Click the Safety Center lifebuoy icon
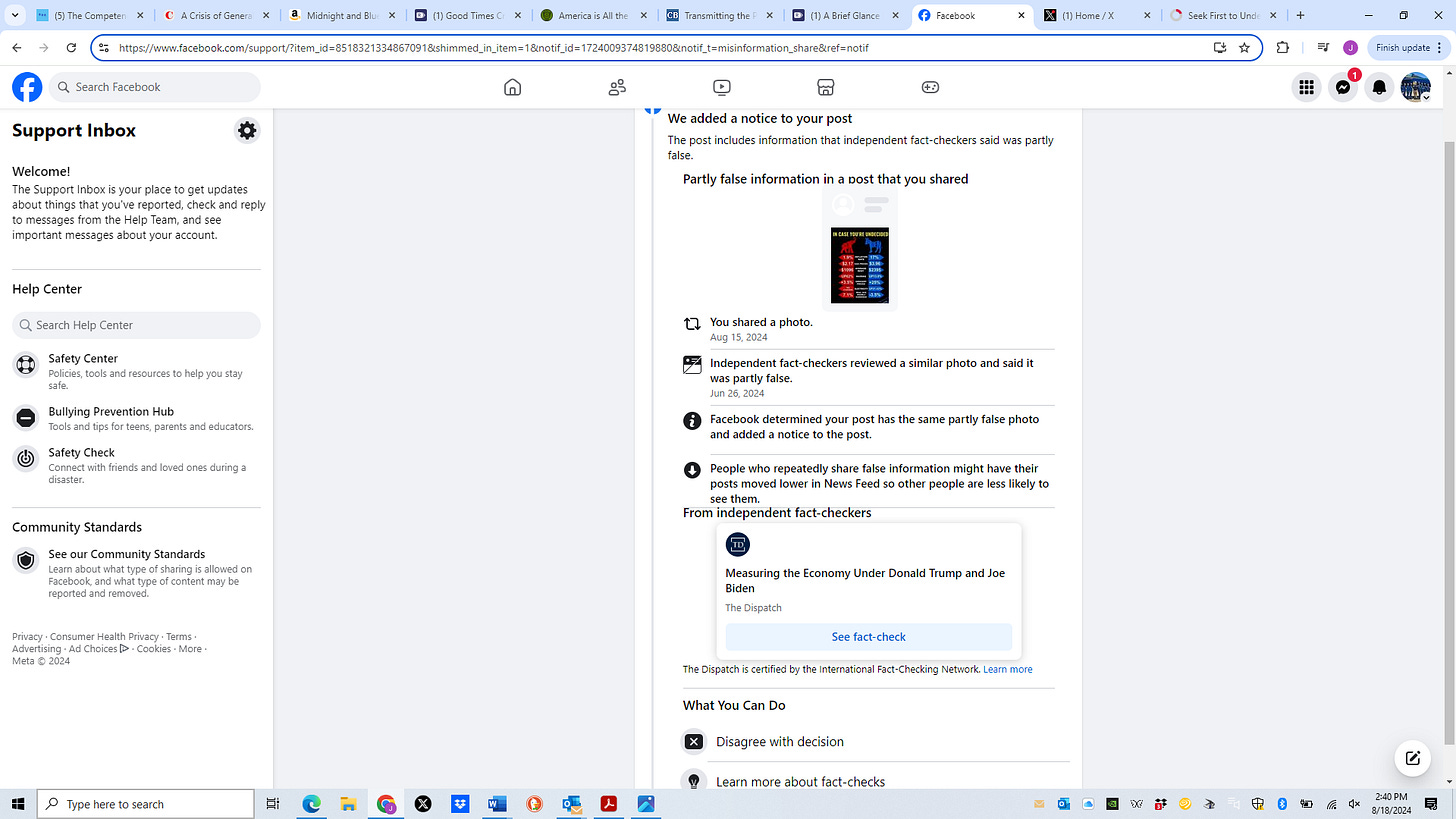This screenshot has height=819, width=1456. tap(26, 365)
